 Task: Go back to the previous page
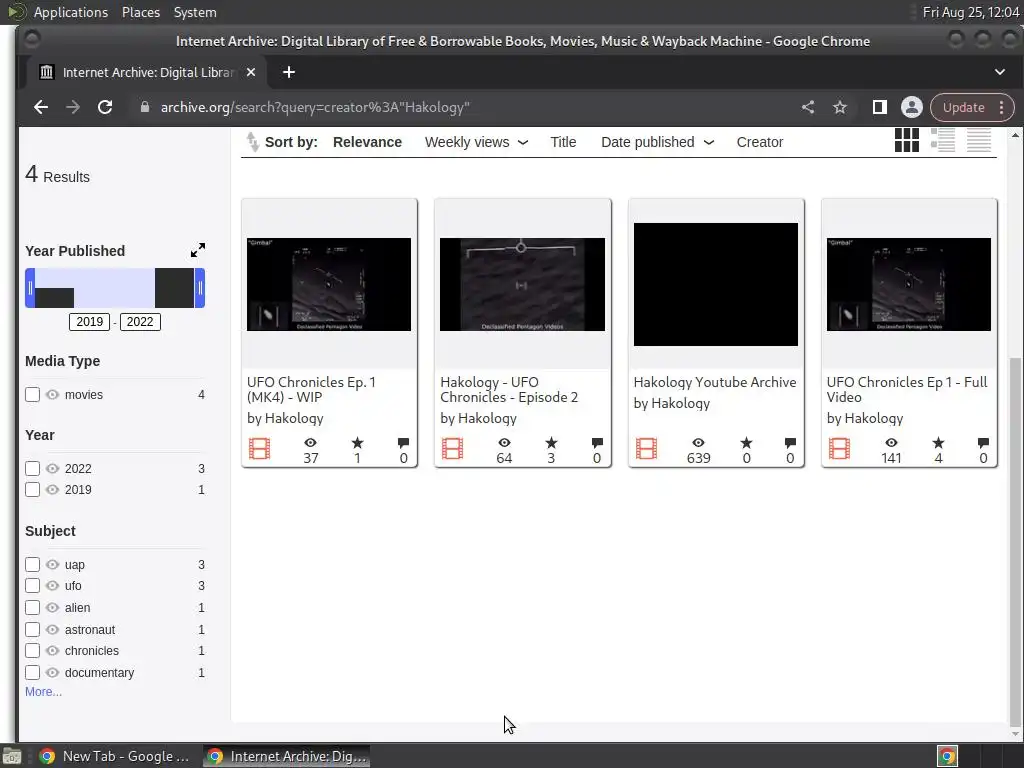tap(40, 107)
